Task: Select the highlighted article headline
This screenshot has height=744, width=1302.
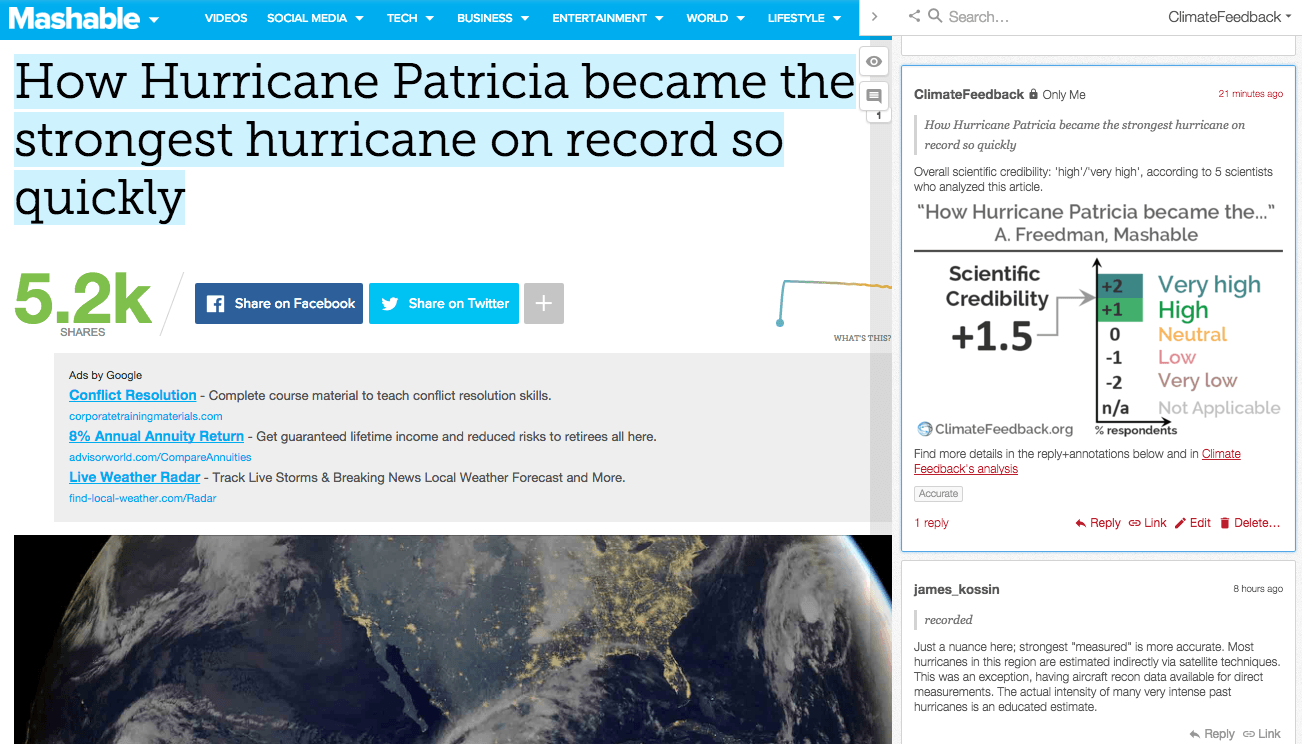Action: coord(434,139)
